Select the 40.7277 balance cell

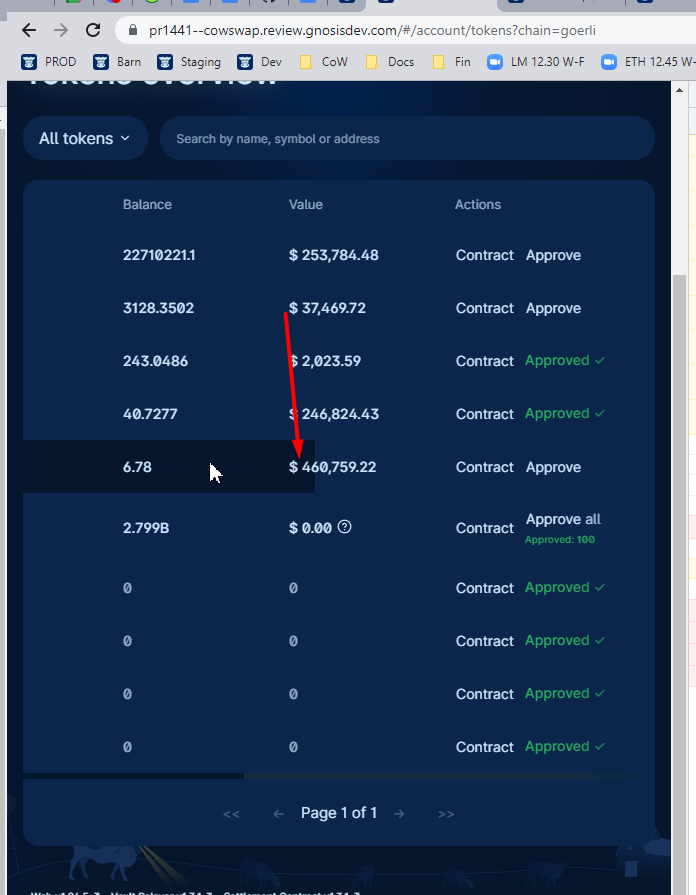[x=150, y=414]
